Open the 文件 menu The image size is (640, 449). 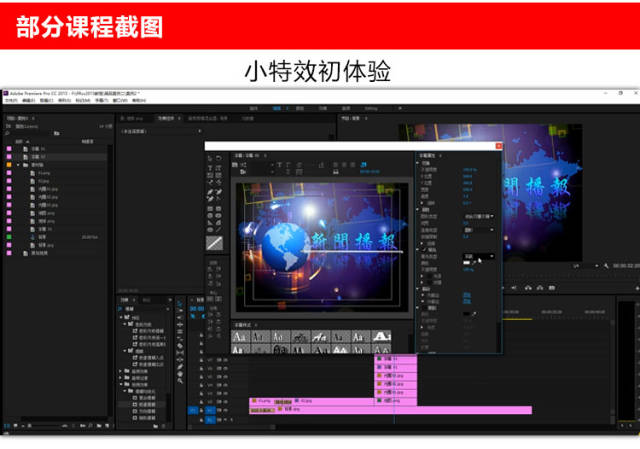coord(11,100)
